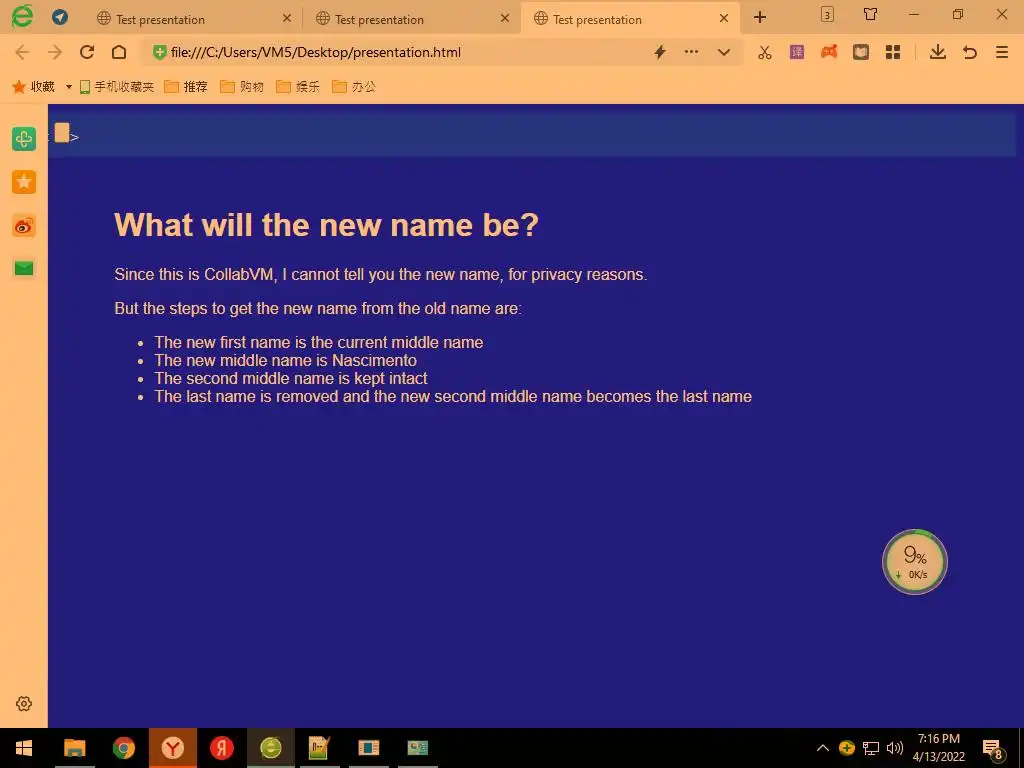Open the 办公 bookmarks folder
The image size is (1024, 768).
354,87
